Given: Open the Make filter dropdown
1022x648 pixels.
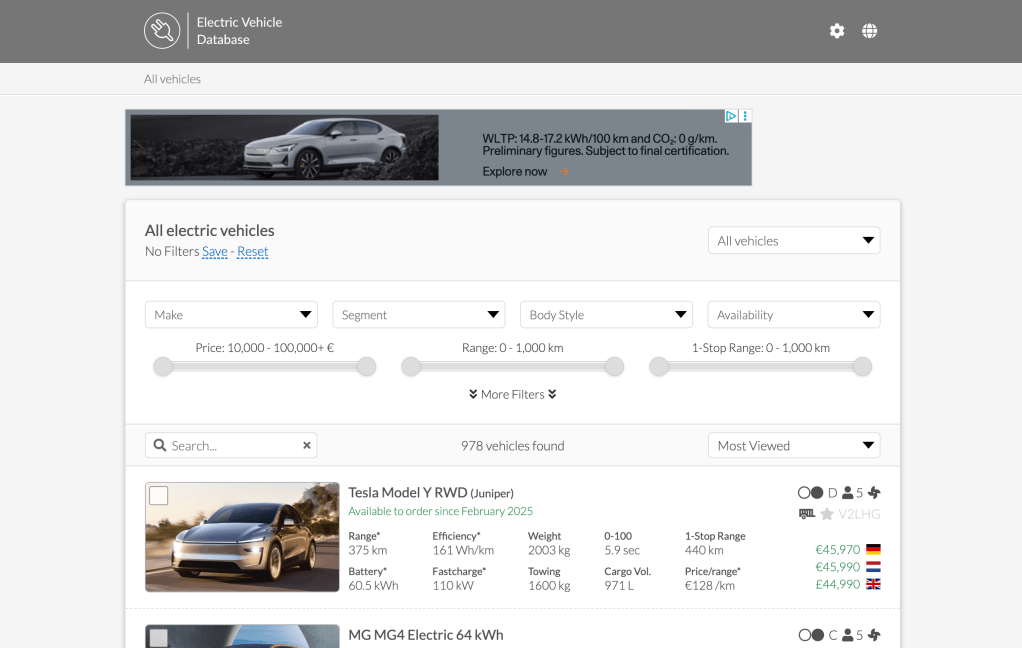Looking at the screenshot, I should [x=231, y=314].
